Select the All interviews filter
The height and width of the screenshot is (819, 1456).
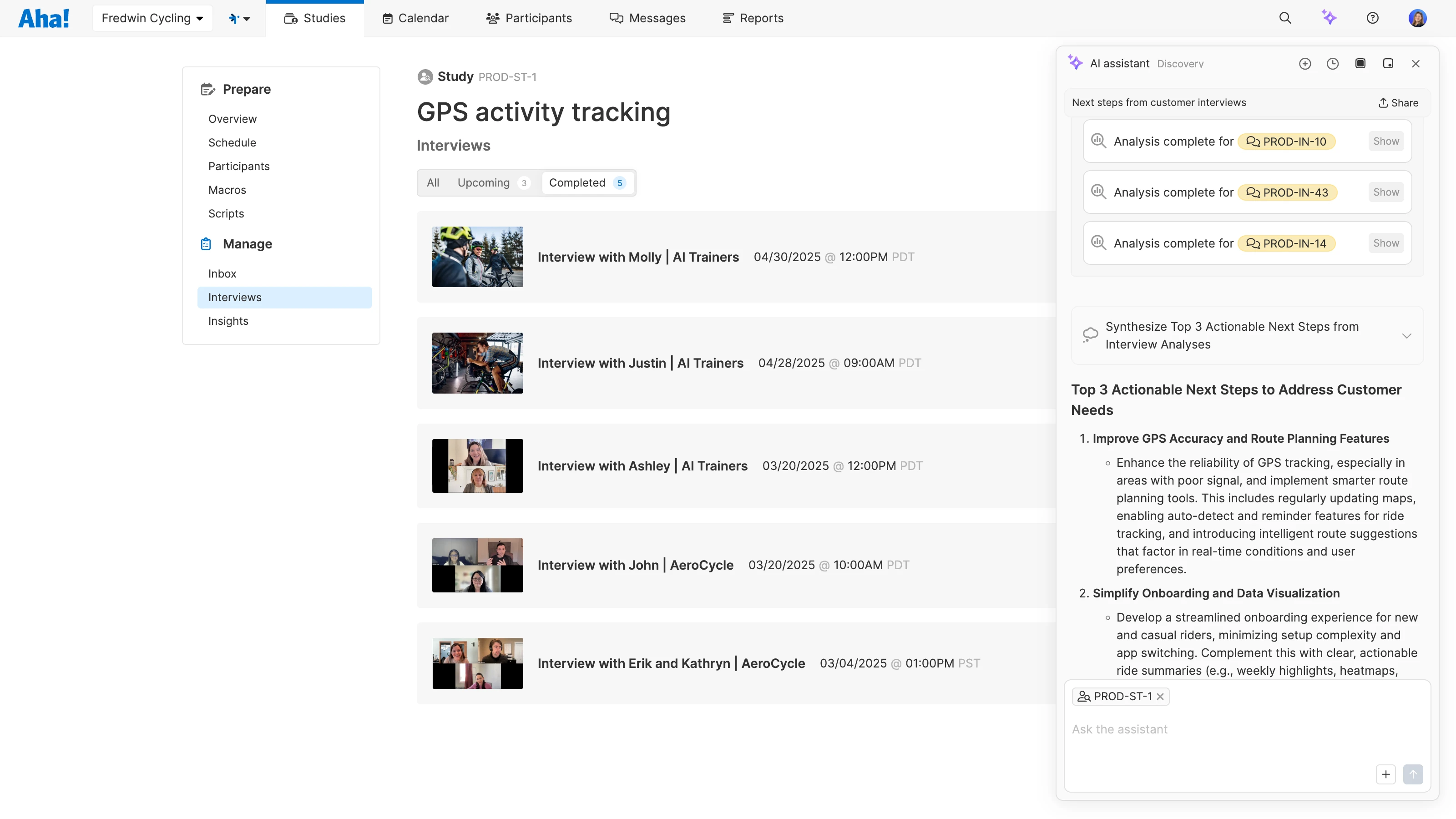click(433, 183)
